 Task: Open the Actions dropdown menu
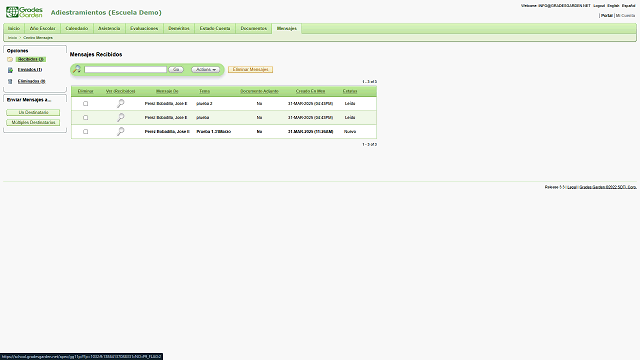[206, 70]
